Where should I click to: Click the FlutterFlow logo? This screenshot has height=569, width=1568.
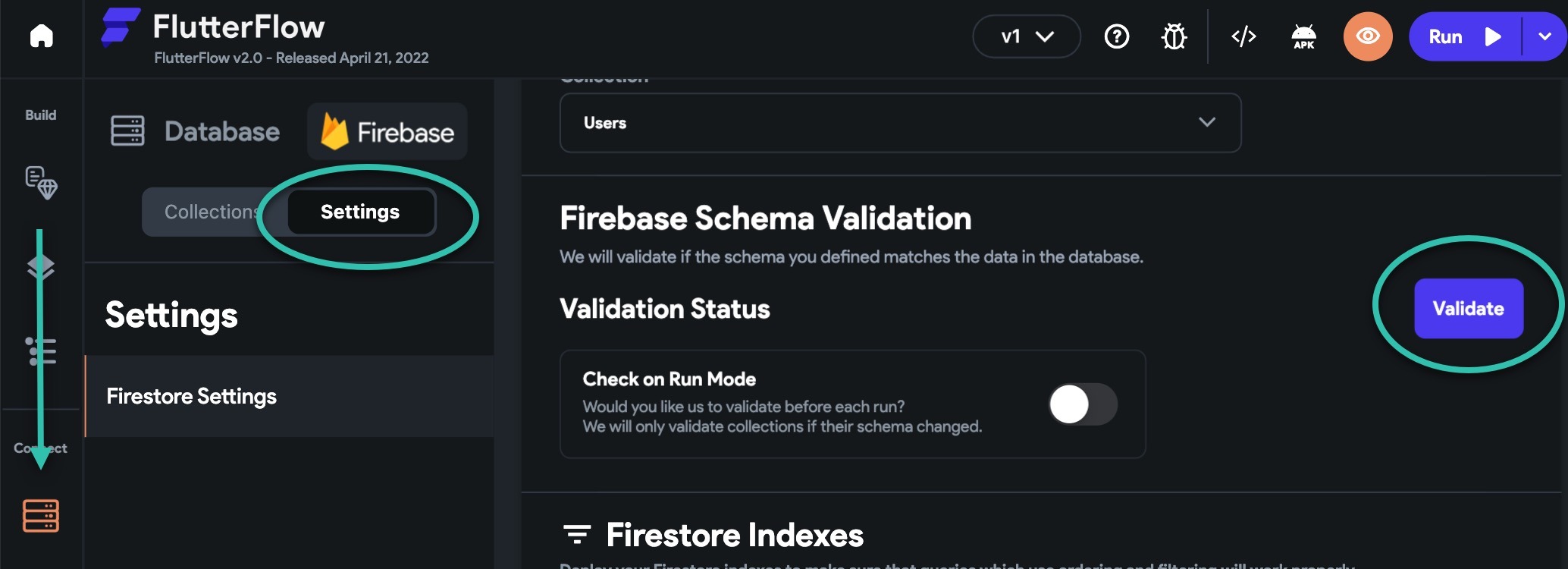coord(121,27)
